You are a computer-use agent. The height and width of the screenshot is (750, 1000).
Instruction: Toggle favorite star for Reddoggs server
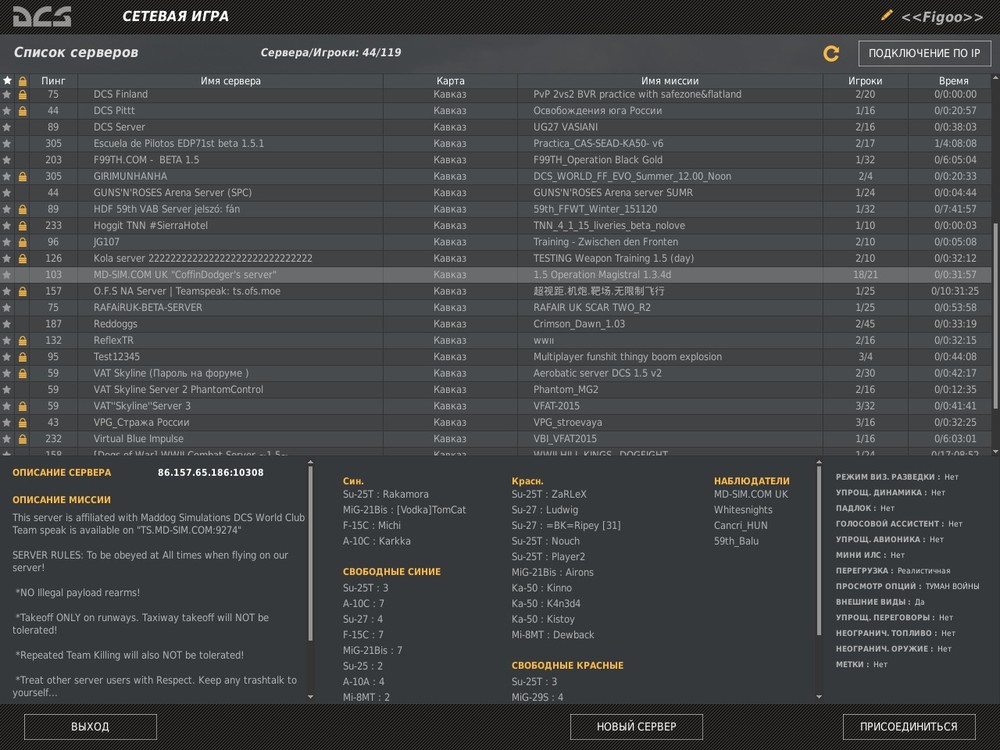click(7, 324)
